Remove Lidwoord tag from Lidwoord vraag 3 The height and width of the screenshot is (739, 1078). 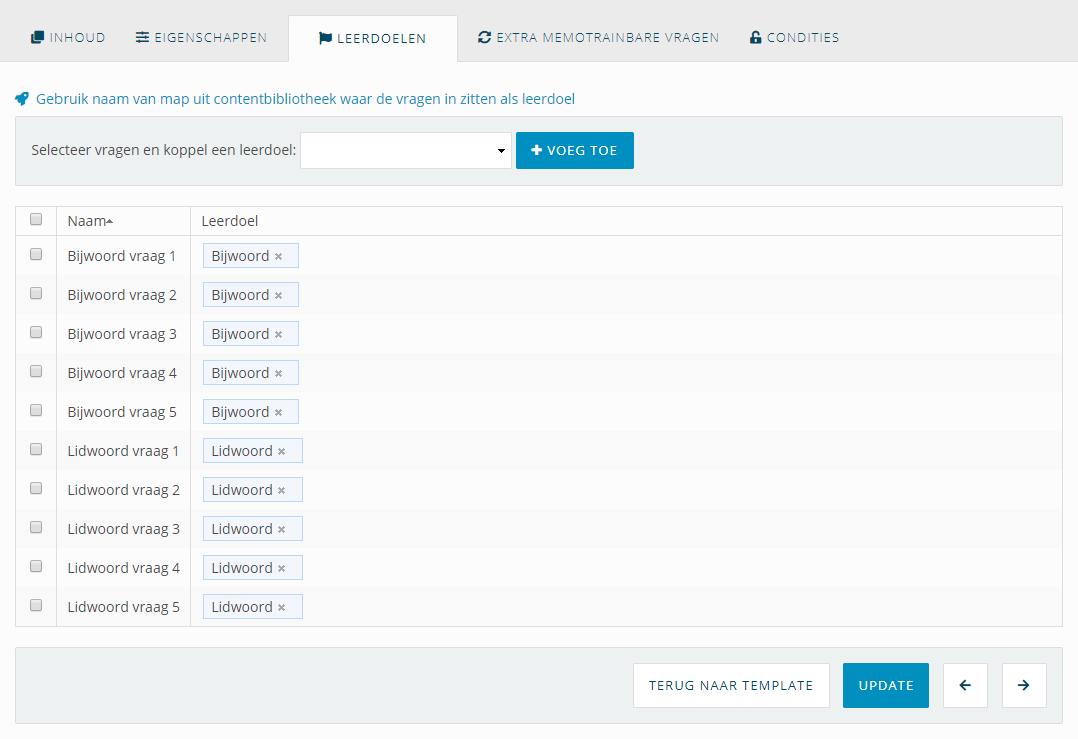click(x=281, y=529)
